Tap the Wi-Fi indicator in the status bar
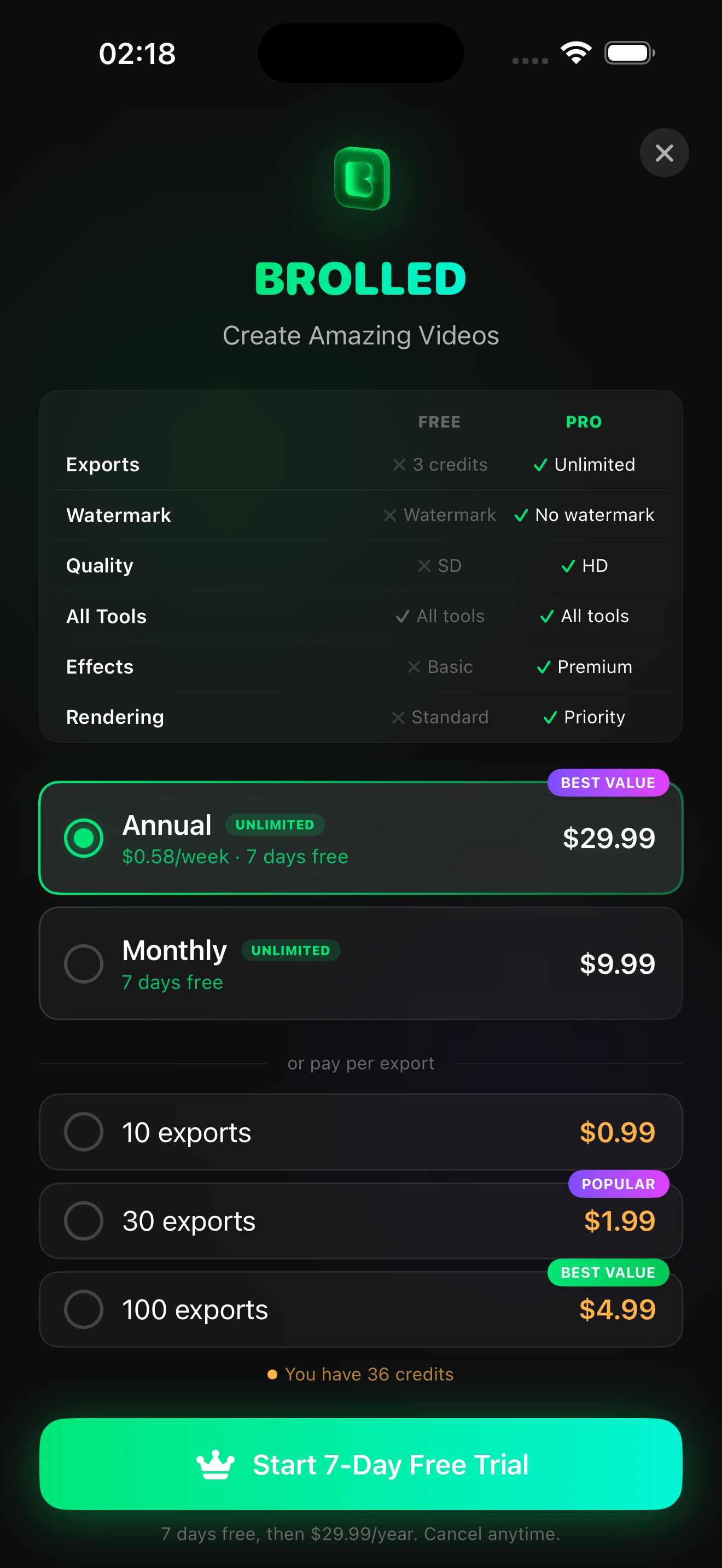Image resolution: width=722 pixels, height=1568 pixels. pyautogui.click(x=575, y=53)
